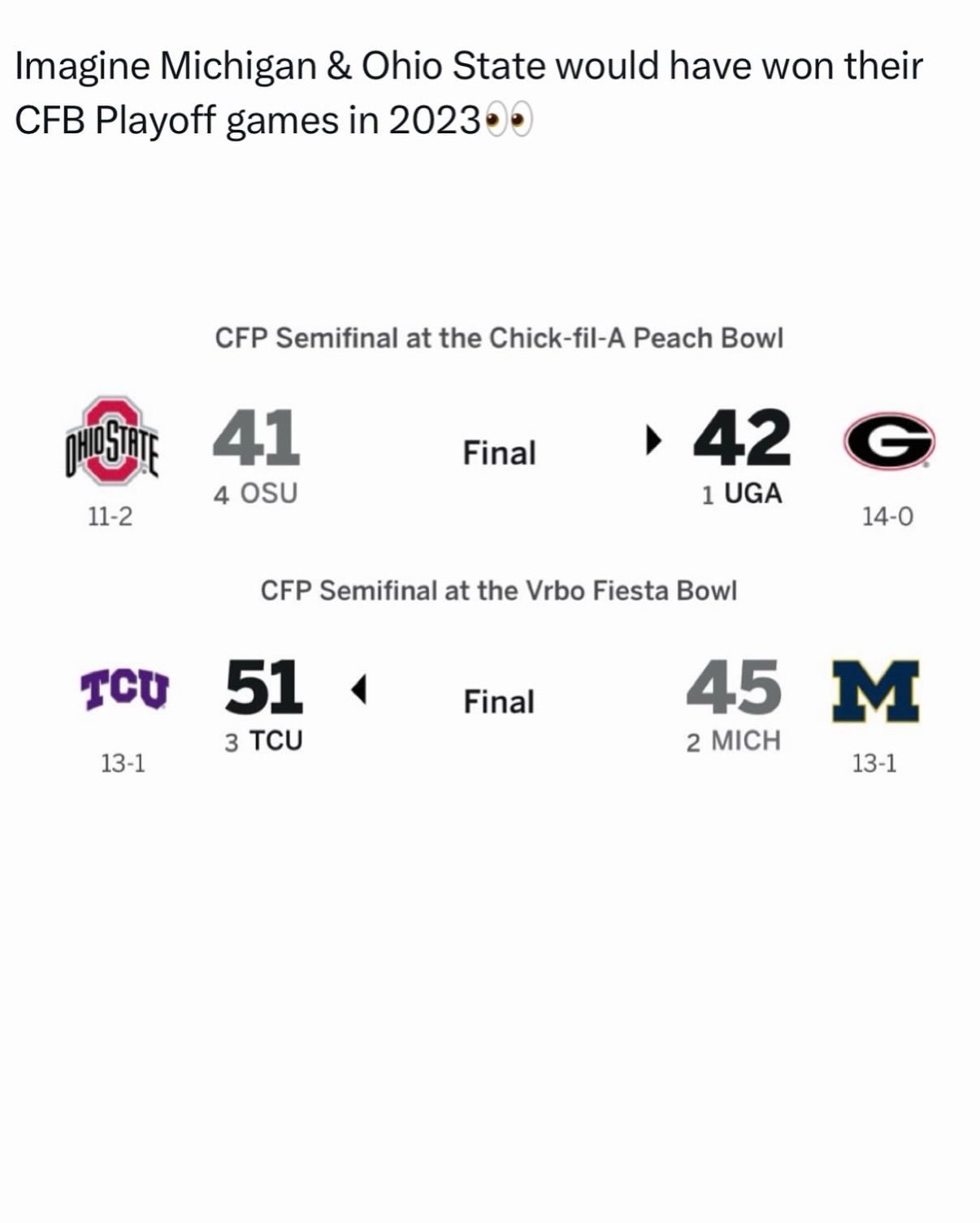Click the Michigan block M logo

pos(875,691)
